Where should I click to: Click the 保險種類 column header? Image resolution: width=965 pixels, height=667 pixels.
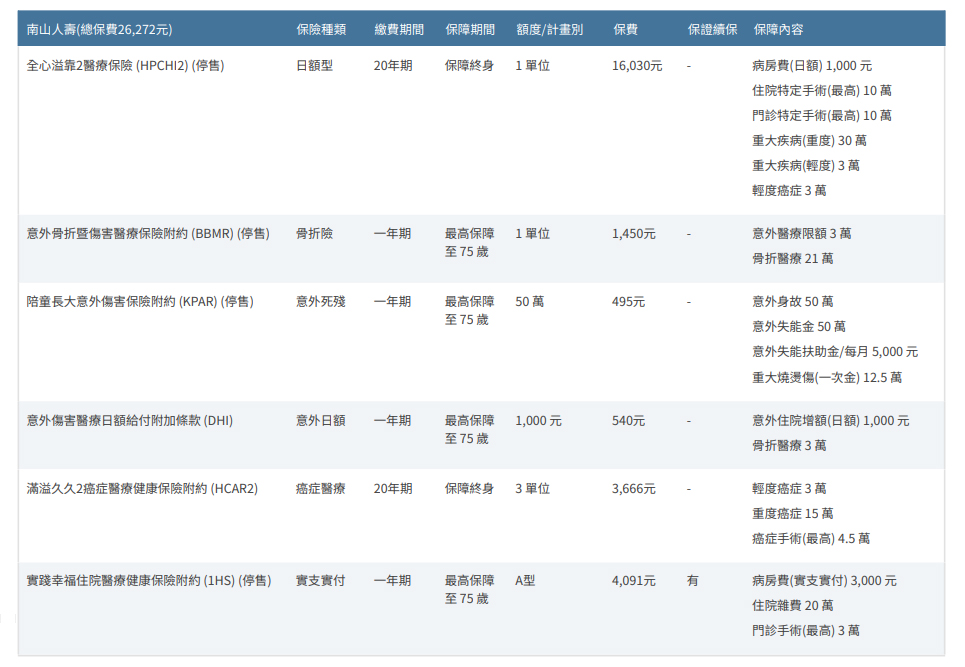[321, 29]
